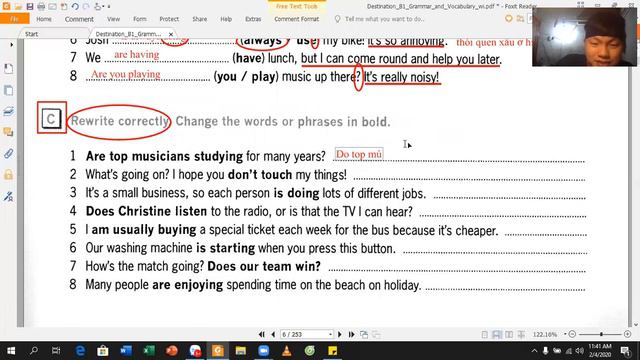Open the Windows Start menu
The height and width of the screenshot is (360, 640).
coord(11,351)
